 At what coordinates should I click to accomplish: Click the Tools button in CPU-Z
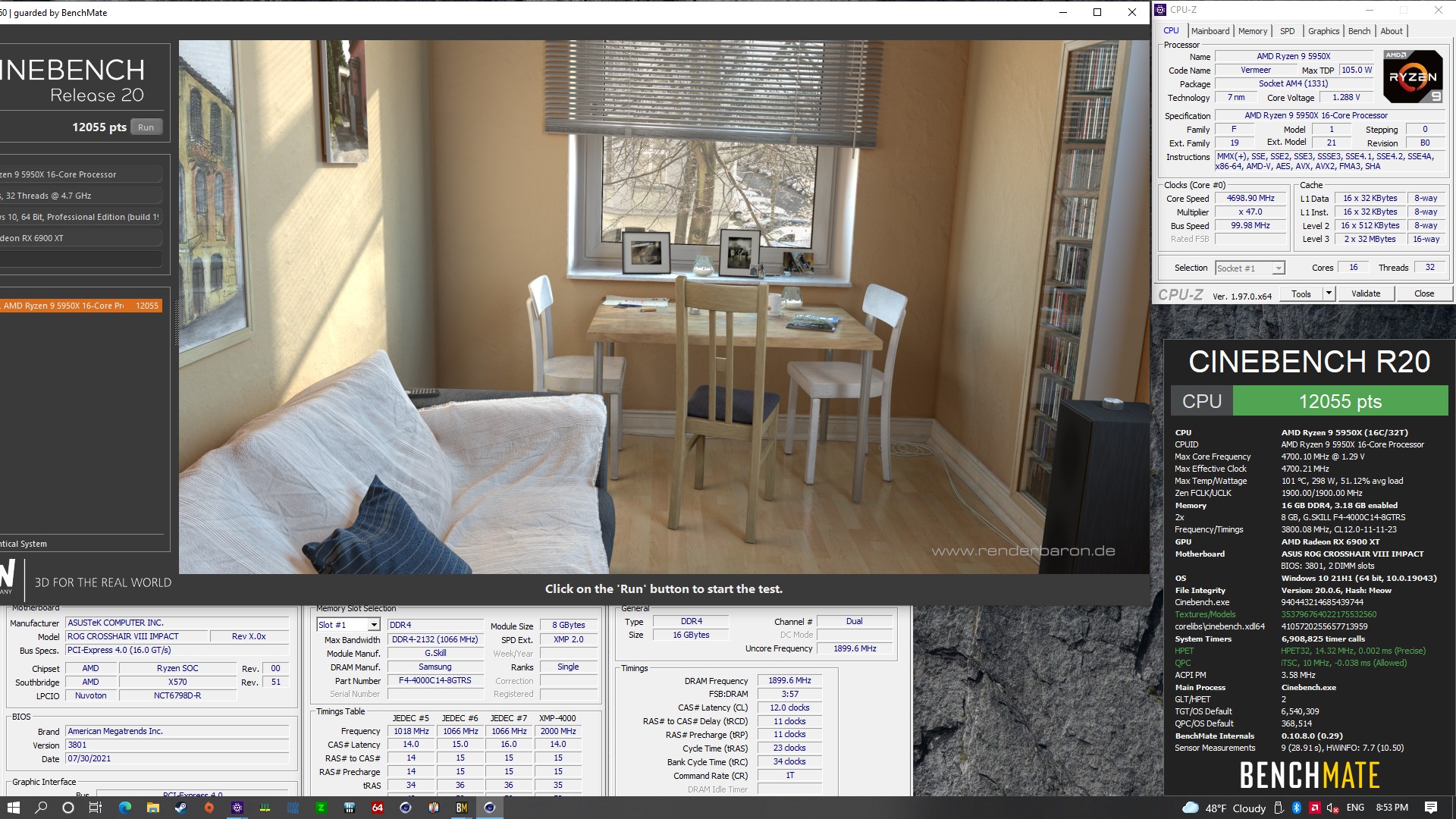(x=1301, y=294)
